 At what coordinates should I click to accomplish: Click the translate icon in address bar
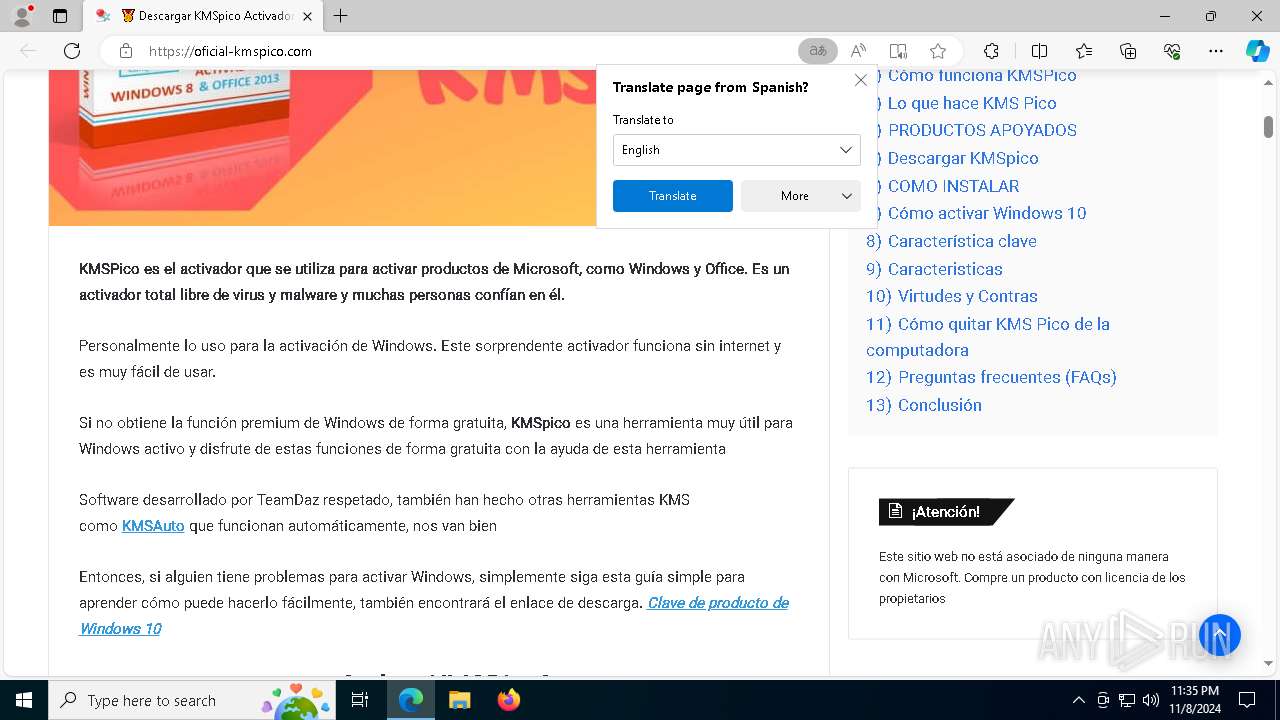(817, 51)
